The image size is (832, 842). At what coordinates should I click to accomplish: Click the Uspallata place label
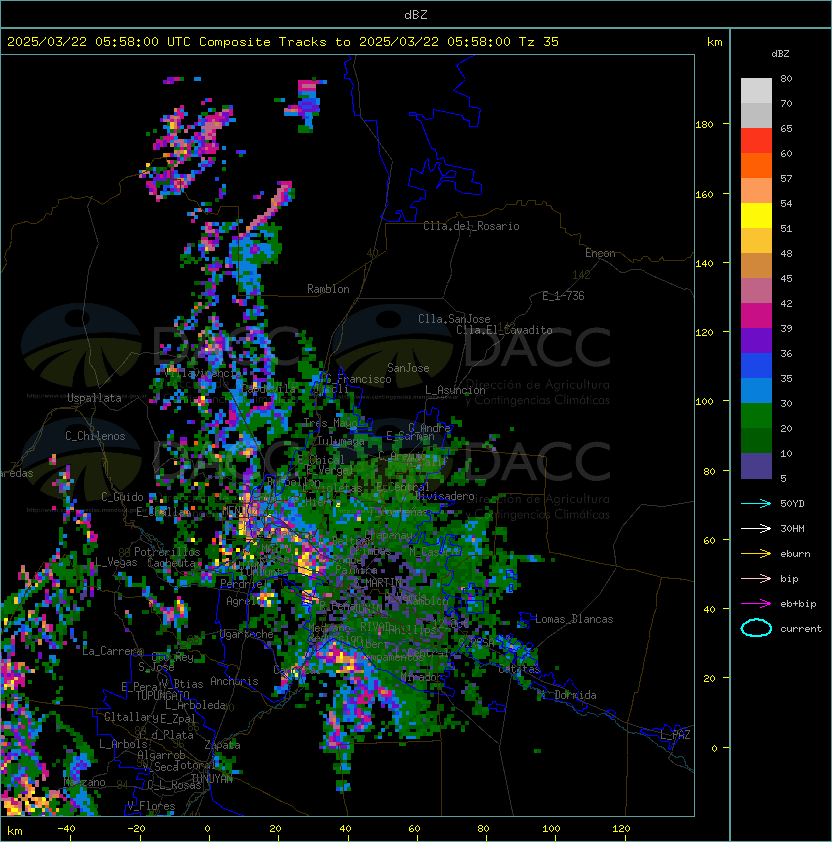point(94,398)
